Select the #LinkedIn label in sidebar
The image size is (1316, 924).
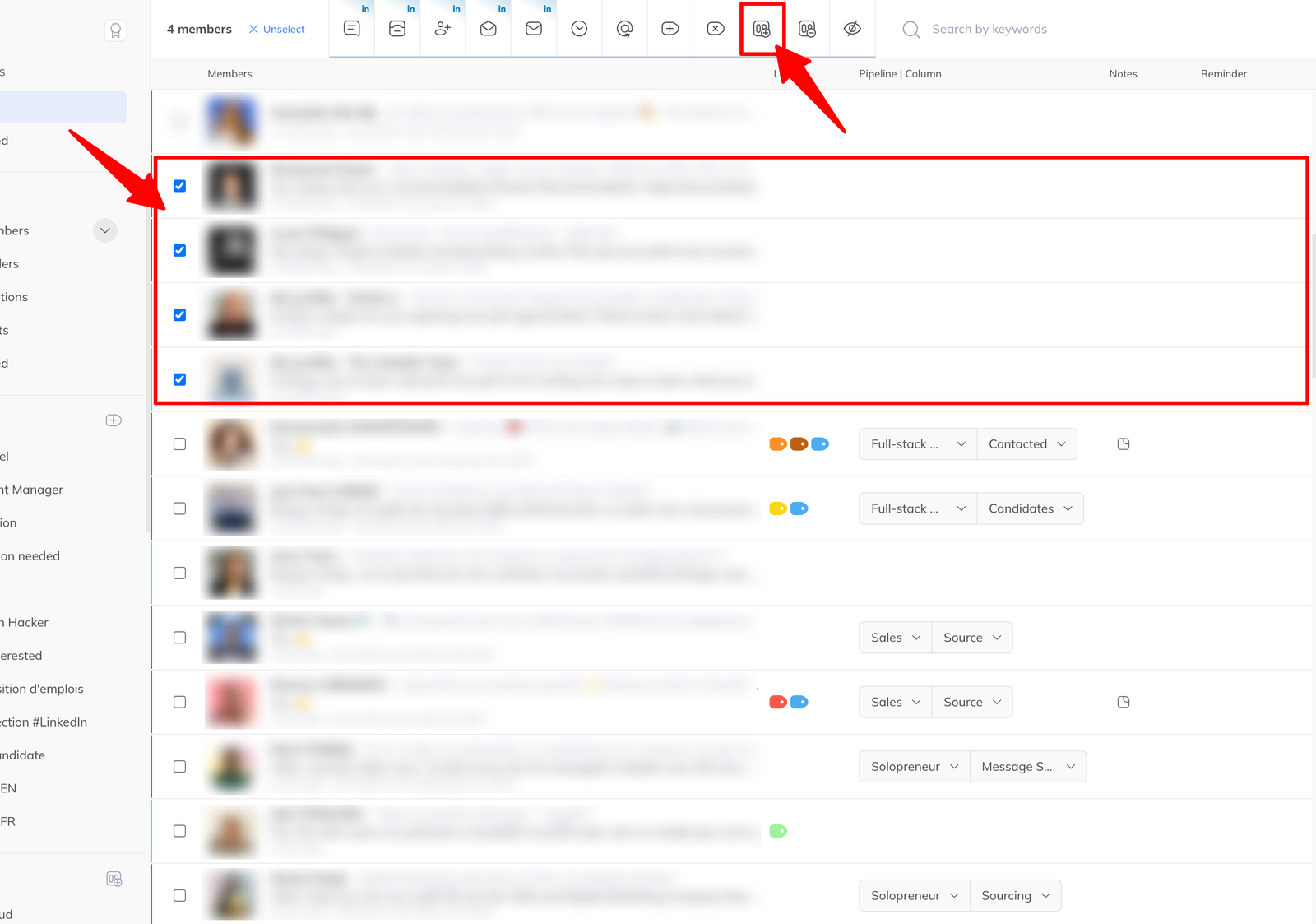pyautogui.click(x=44, y=722)
